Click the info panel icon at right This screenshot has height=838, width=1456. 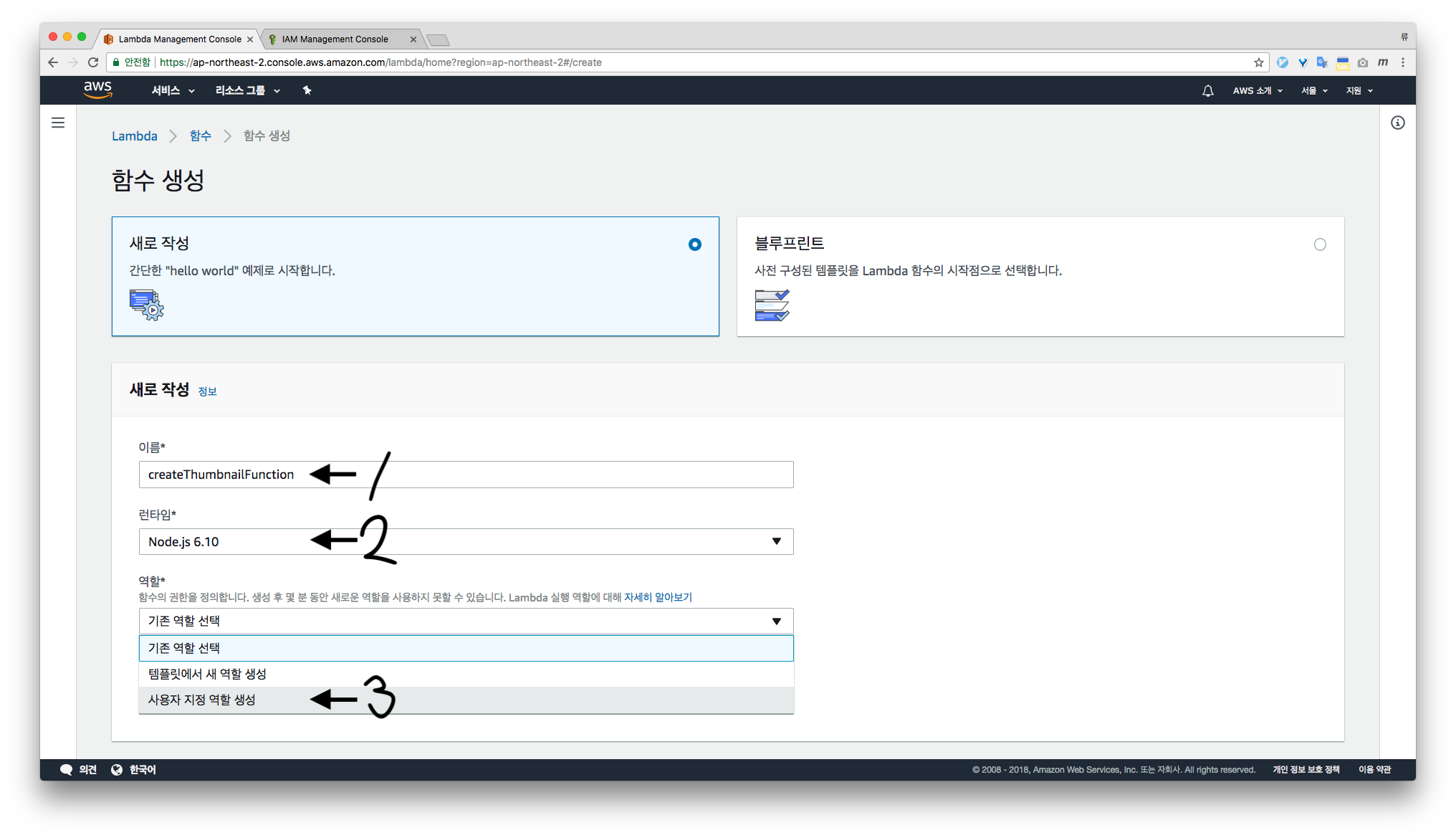click(1397, 123)
